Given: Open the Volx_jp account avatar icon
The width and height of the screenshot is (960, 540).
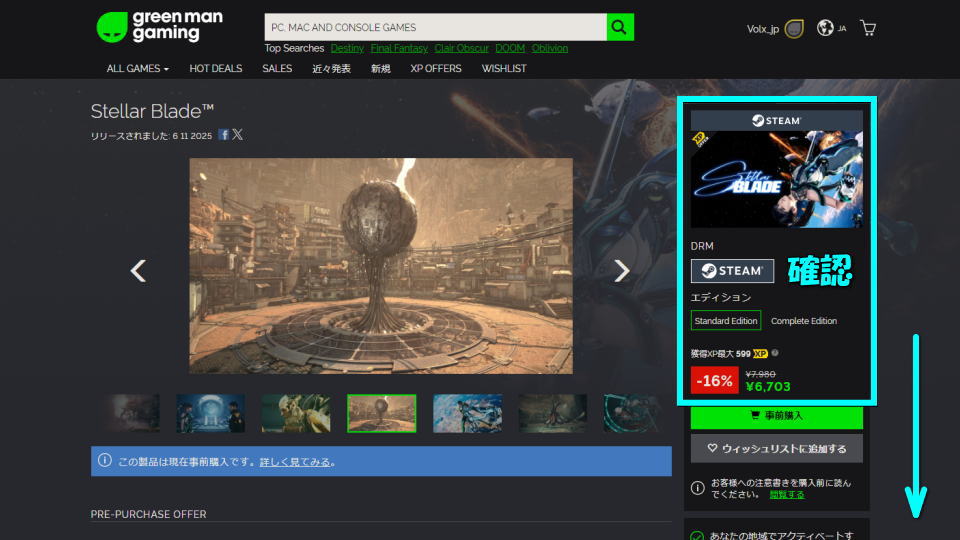Looking at the screenshot, I should pos(794,29).
